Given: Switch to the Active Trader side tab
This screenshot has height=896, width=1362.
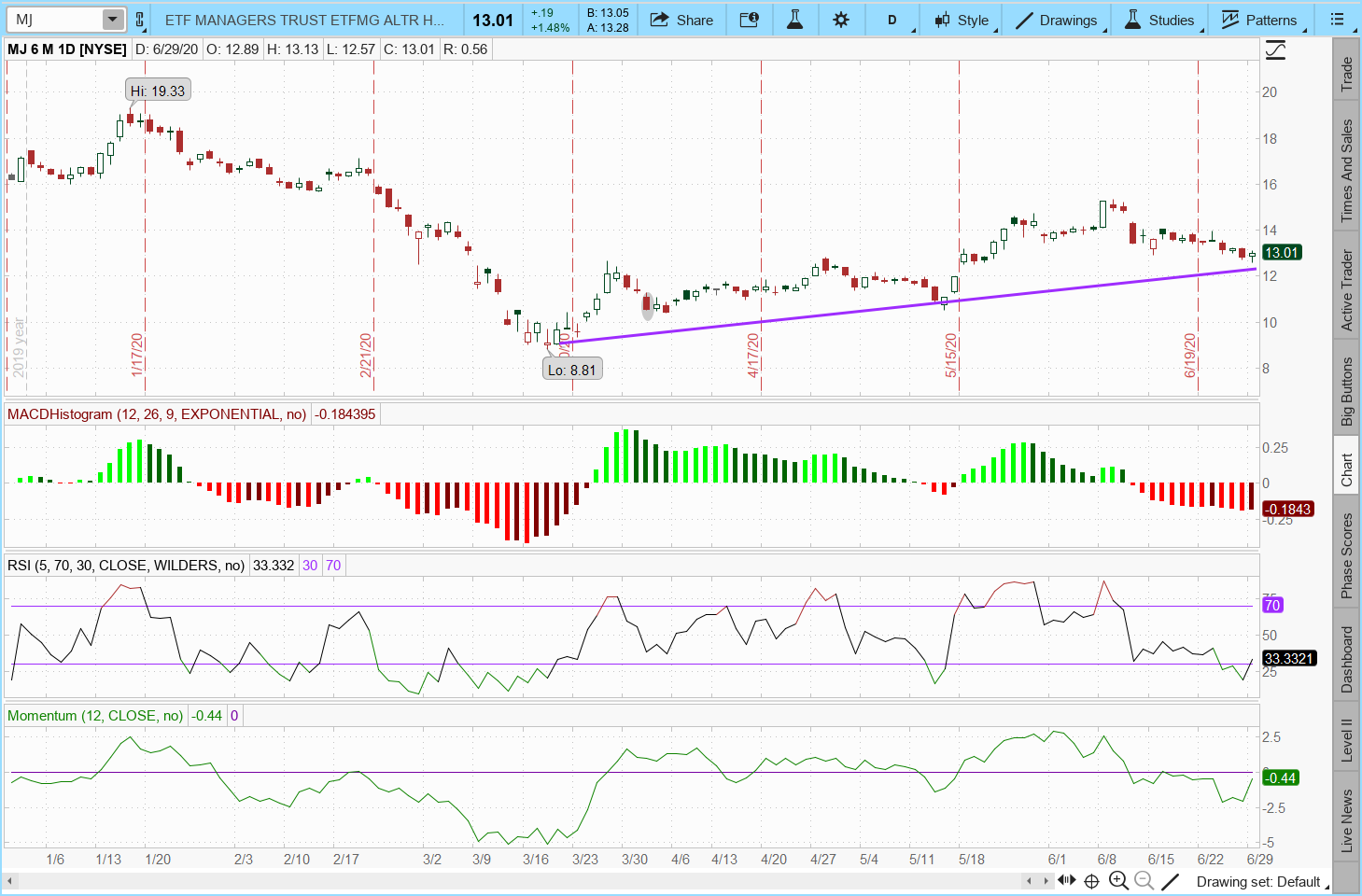Looking at the screenshot, I should (1346, 289).
